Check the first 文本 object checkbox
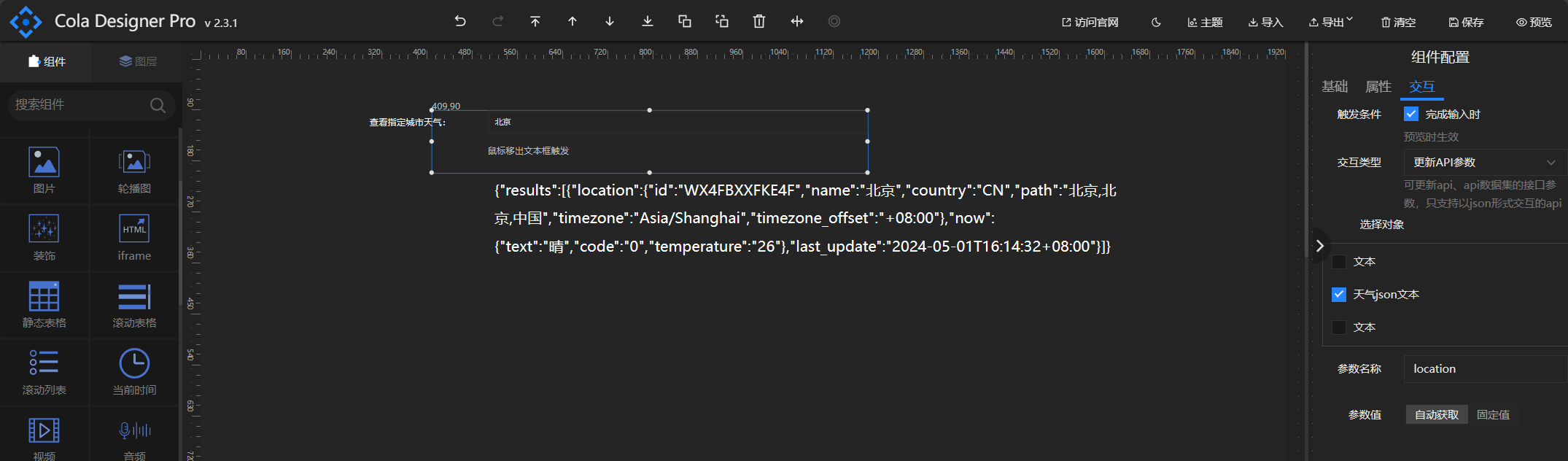 coord(1339,262)
